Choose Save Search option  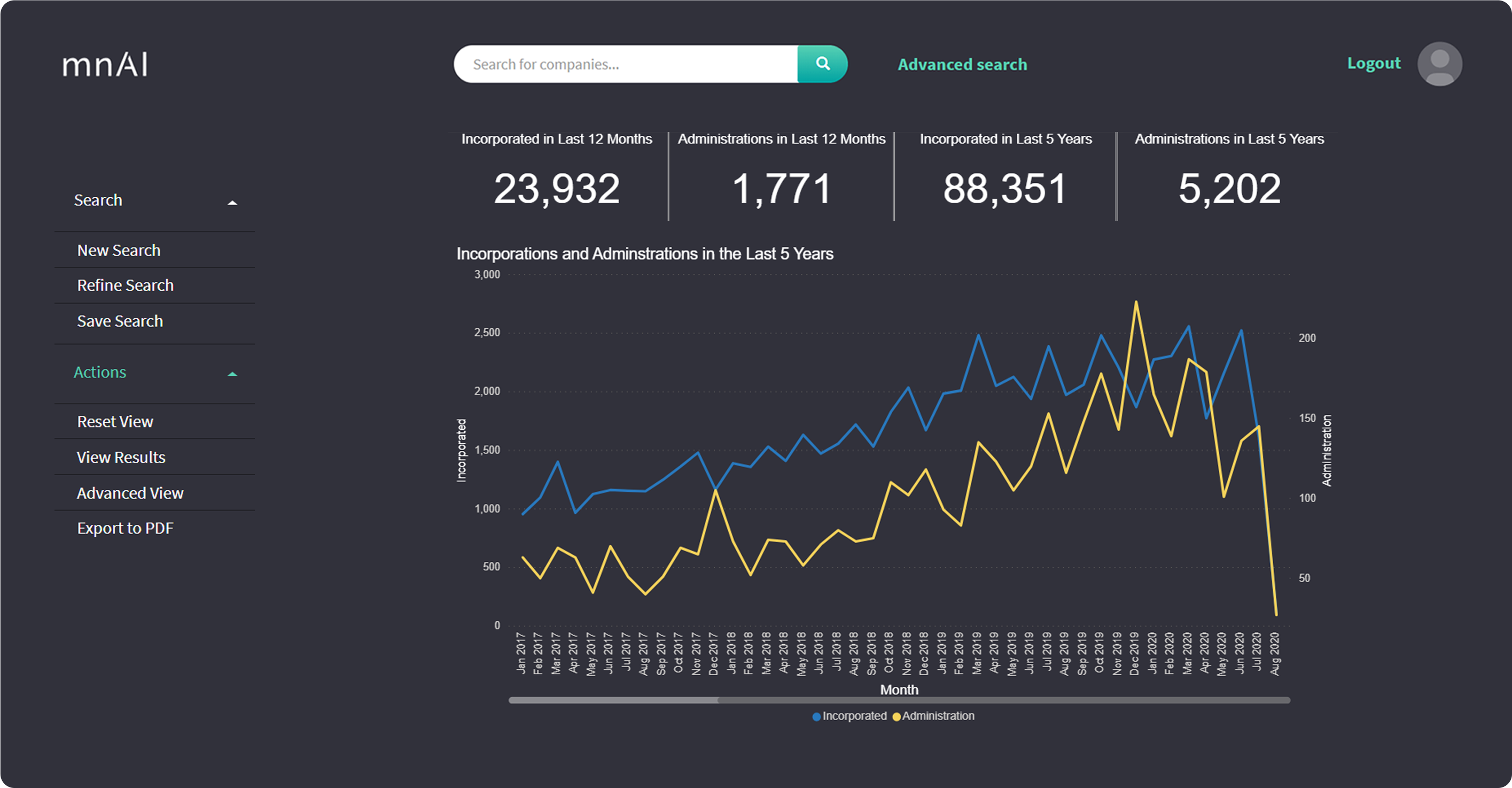click(120, 321)
